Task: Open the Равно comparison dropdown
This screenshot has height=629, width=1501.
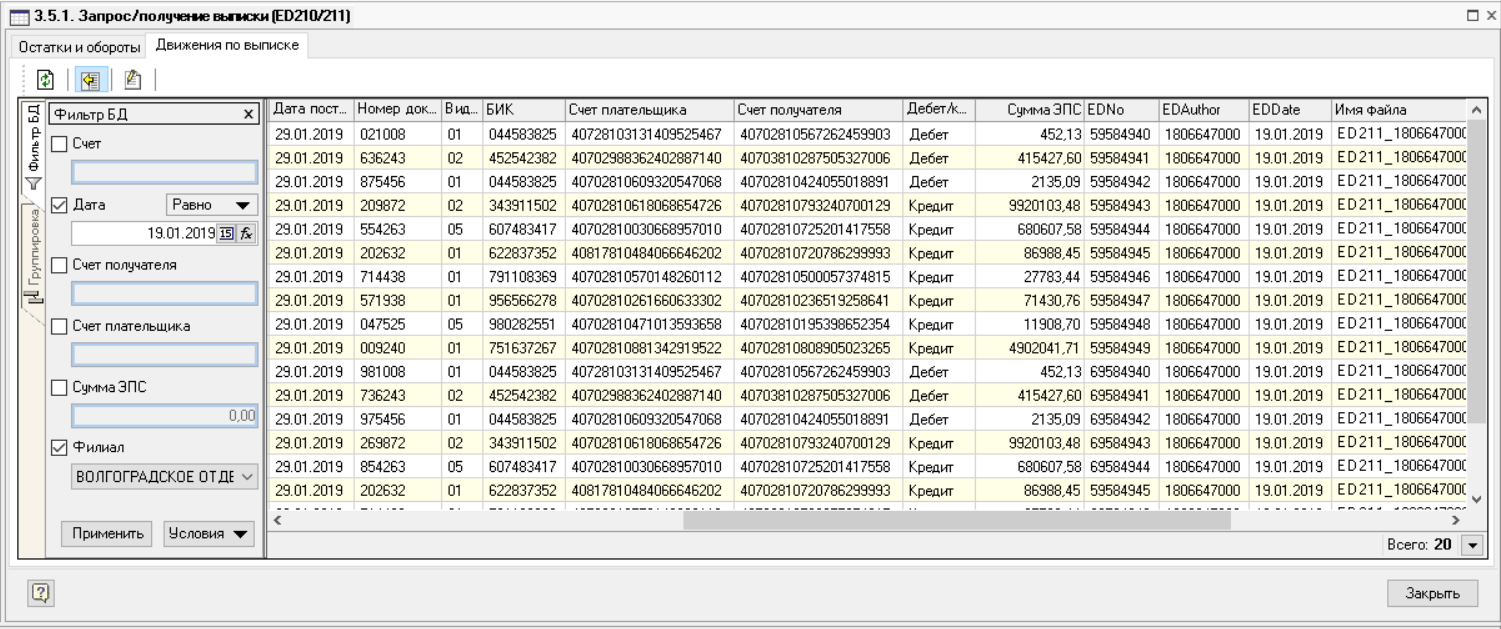Action: [x=208, y=205]
